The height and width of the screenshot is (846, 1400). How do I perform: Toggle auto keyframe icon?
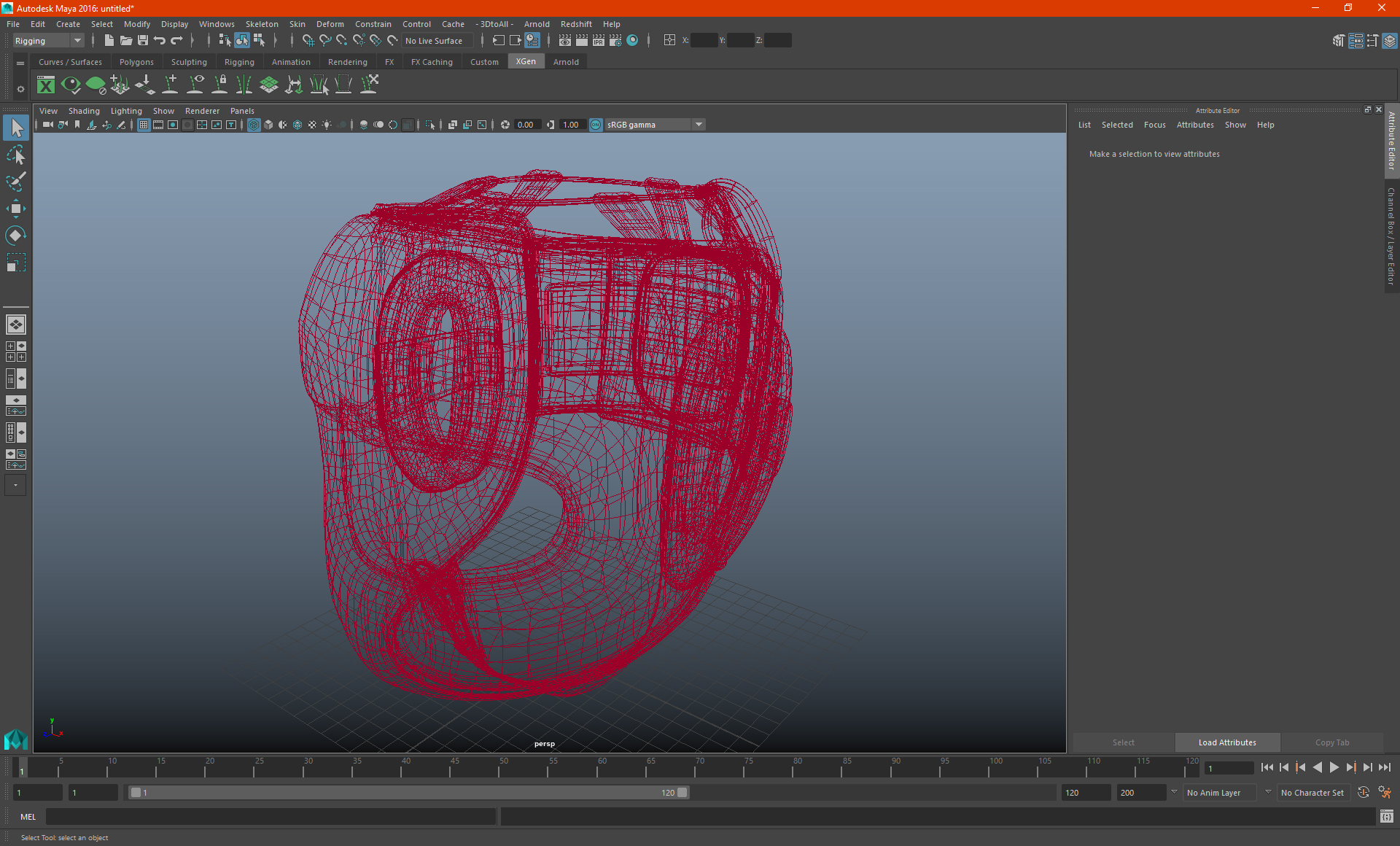pos(1364,793)
